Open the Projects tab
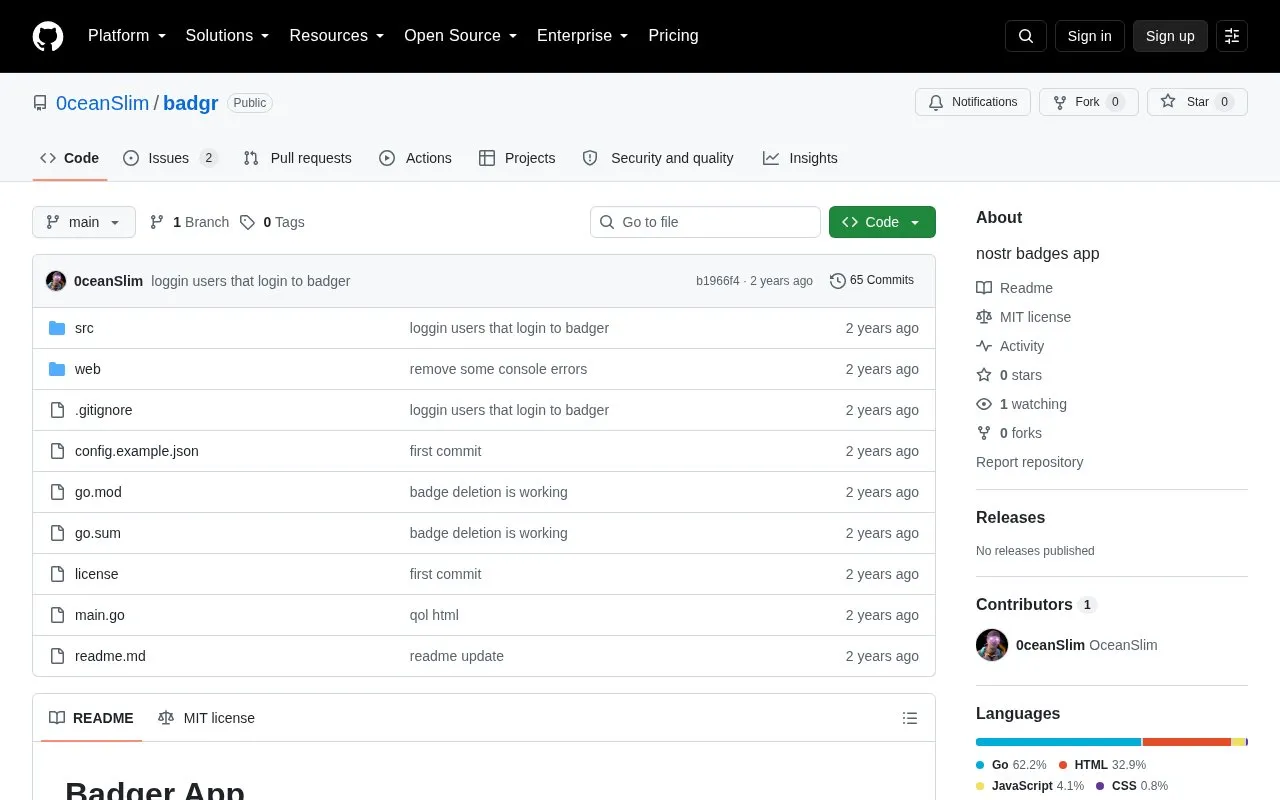This screenshot has height=800, width=1280. pyautogui.click(x=517, y=158)
